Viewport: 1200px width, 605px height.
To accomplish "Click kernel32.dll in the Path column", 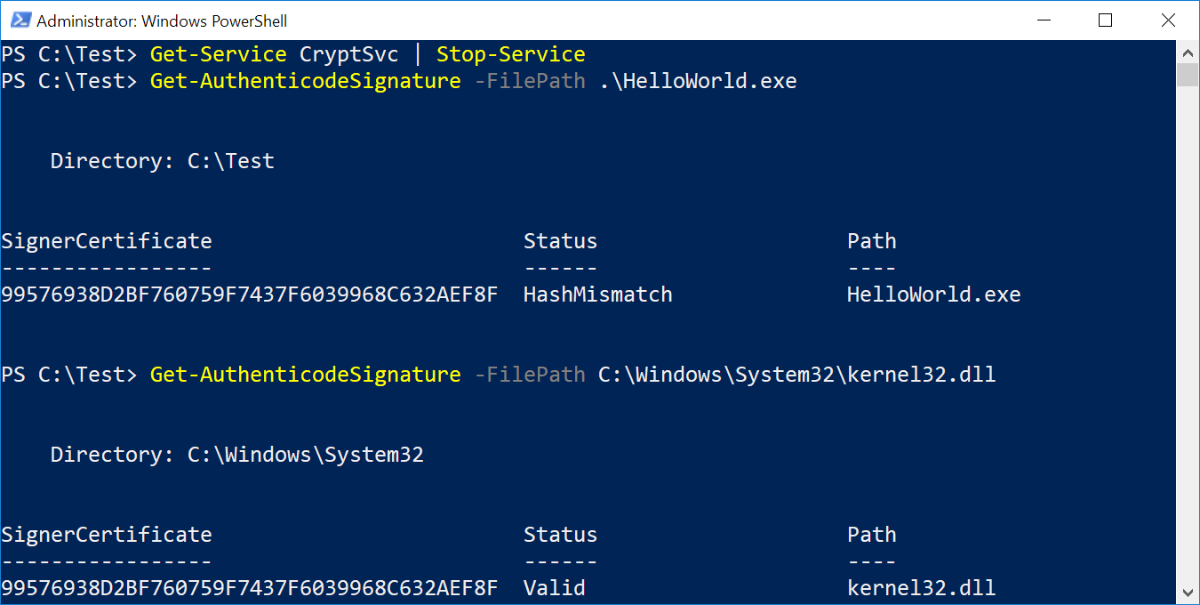I will point(921,588).
